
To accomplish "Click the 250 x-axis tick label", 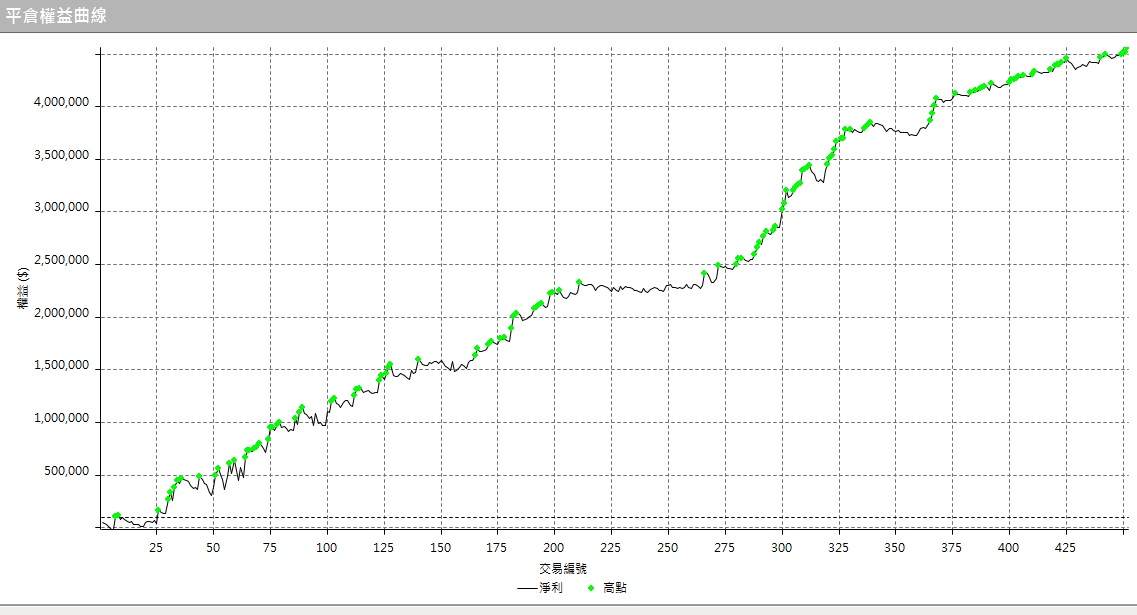I will 667,548.
